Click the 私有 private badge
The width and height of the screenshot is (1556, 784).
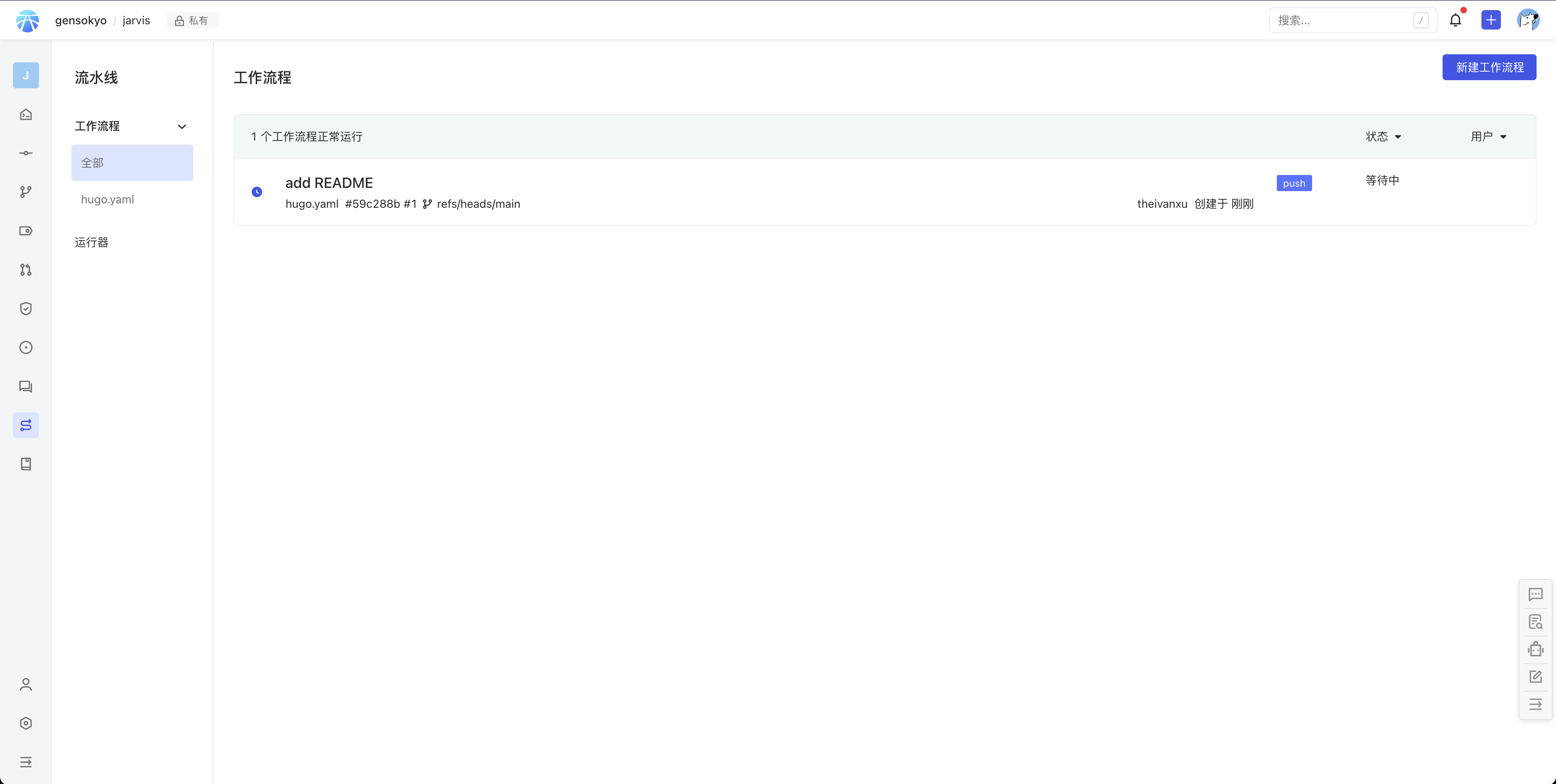pos(192,21)
